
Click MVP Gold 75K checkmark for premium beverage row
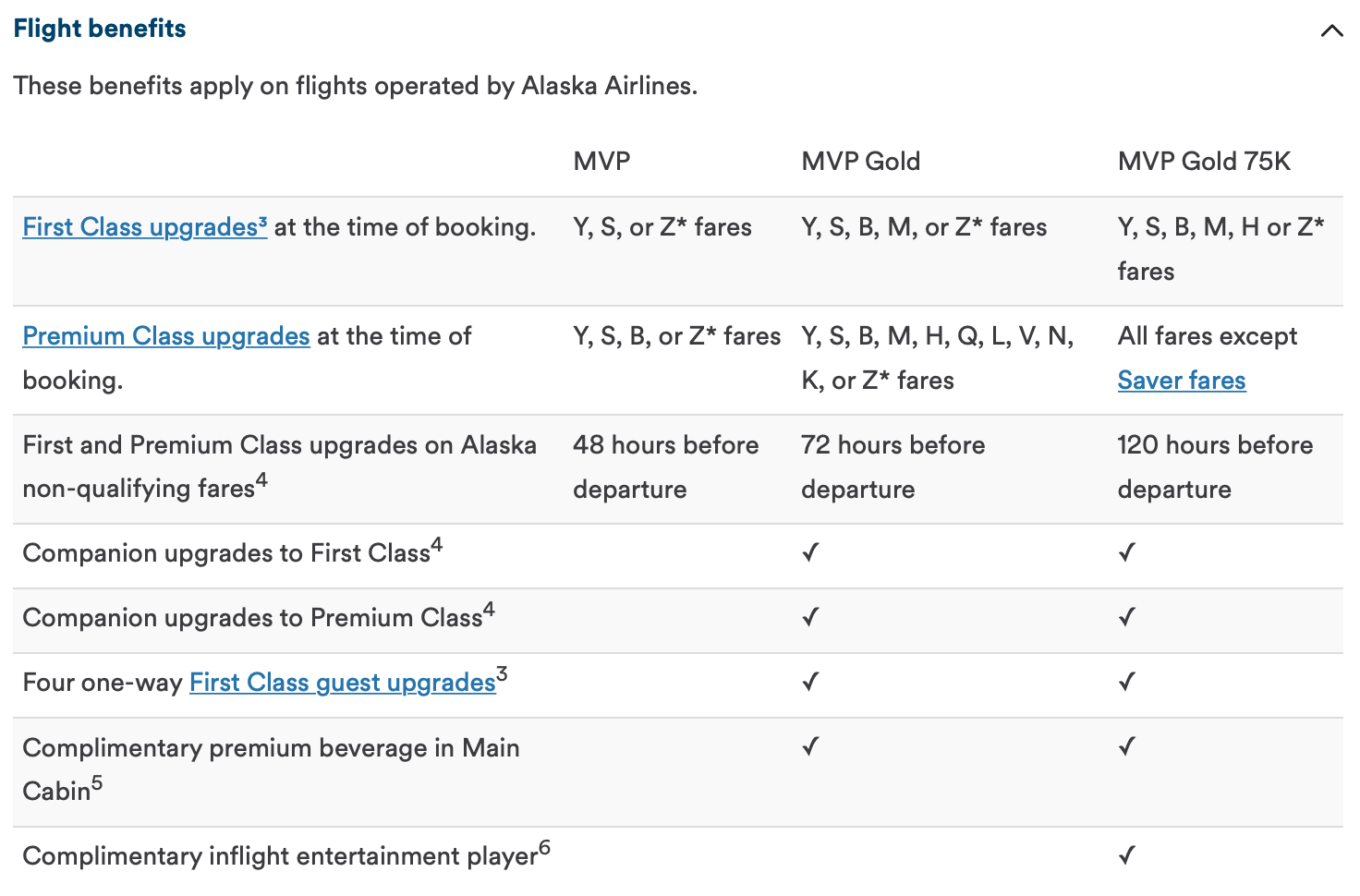(x=1126, y=747)
